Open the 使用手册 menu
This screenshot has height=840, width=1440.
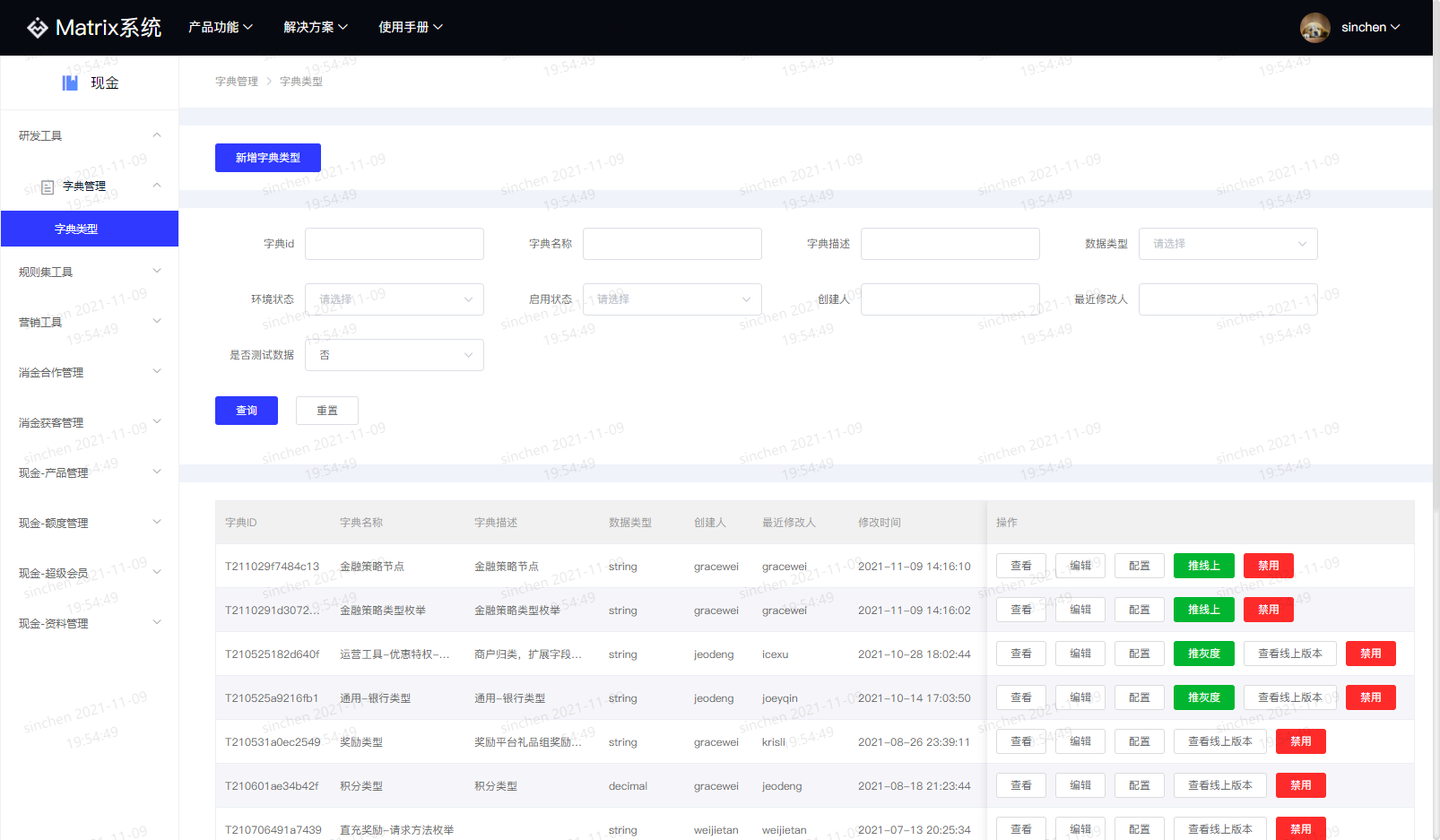pos(411,27)
